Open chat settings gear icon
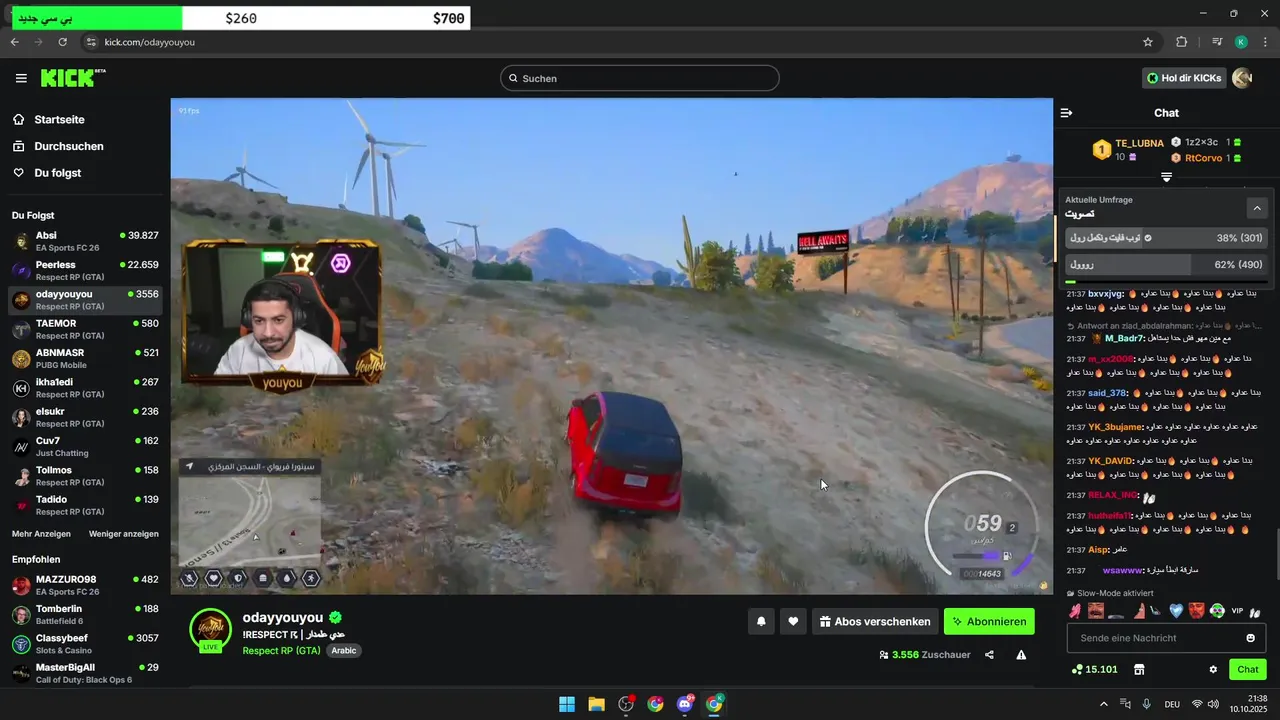The width and height of the screenshot is (1280, 720). 1213,669
